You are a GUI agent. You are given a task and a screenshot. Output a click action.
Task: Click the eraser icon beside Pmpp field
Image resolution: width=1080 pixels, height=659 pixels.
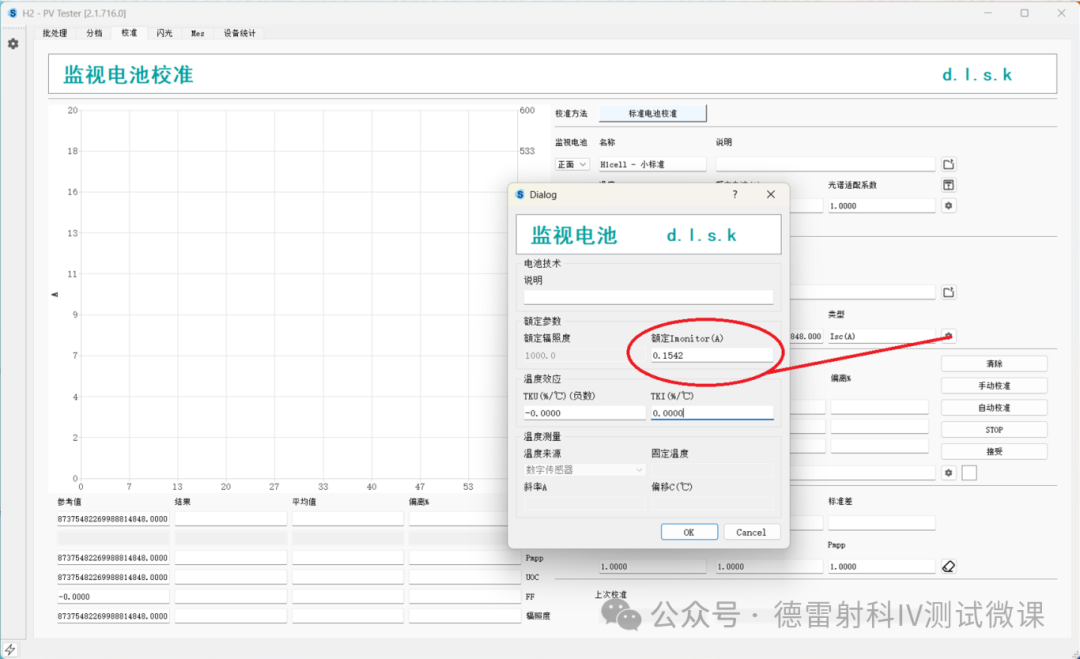click(949, 566)
